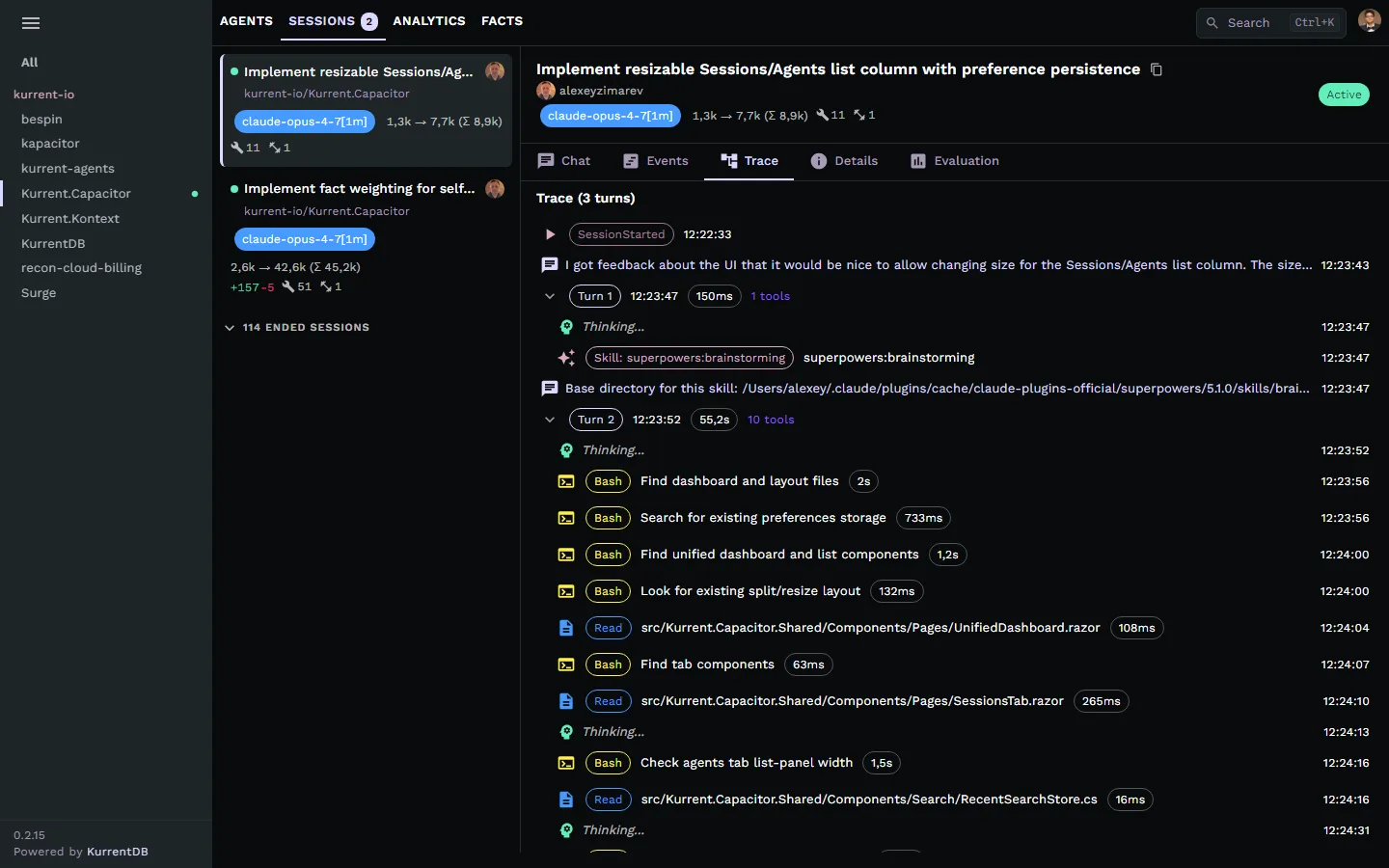Image resolution: width=1389 pixels, height=868 pixels.
Task: Click the terminal icon for 'Search for existing preferences storage'
Action: coord(566,518)
